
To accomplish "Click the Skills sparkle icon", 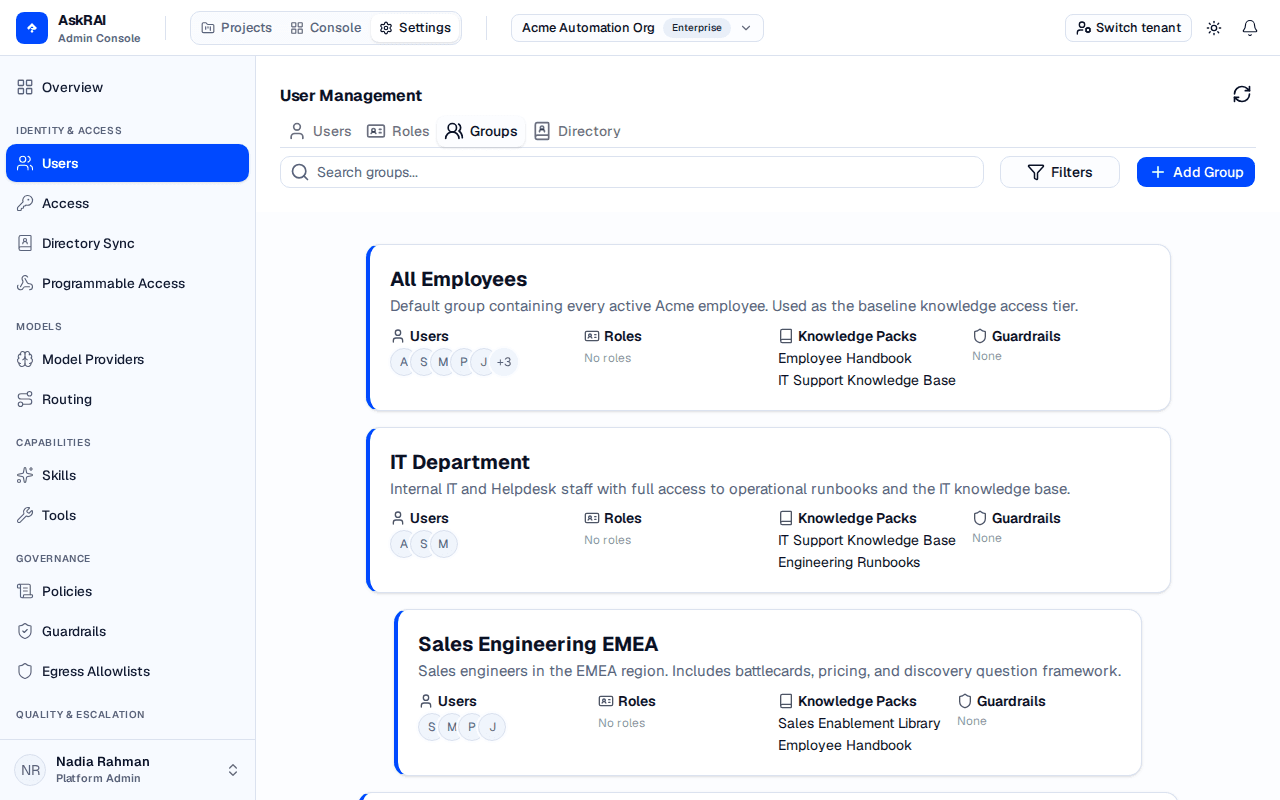I will (x=25, y=475).
